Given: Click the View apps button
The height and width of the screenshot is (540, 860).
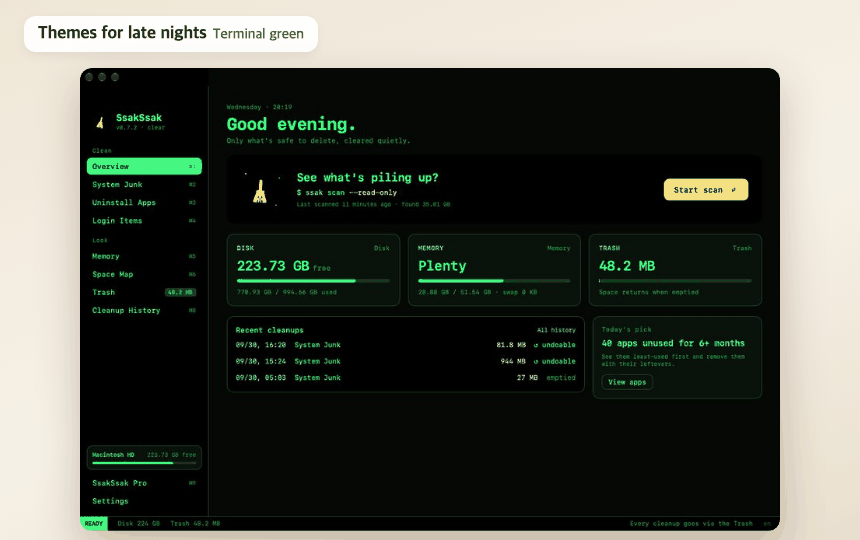Looking at the screenshot, I should click(627, 382).
